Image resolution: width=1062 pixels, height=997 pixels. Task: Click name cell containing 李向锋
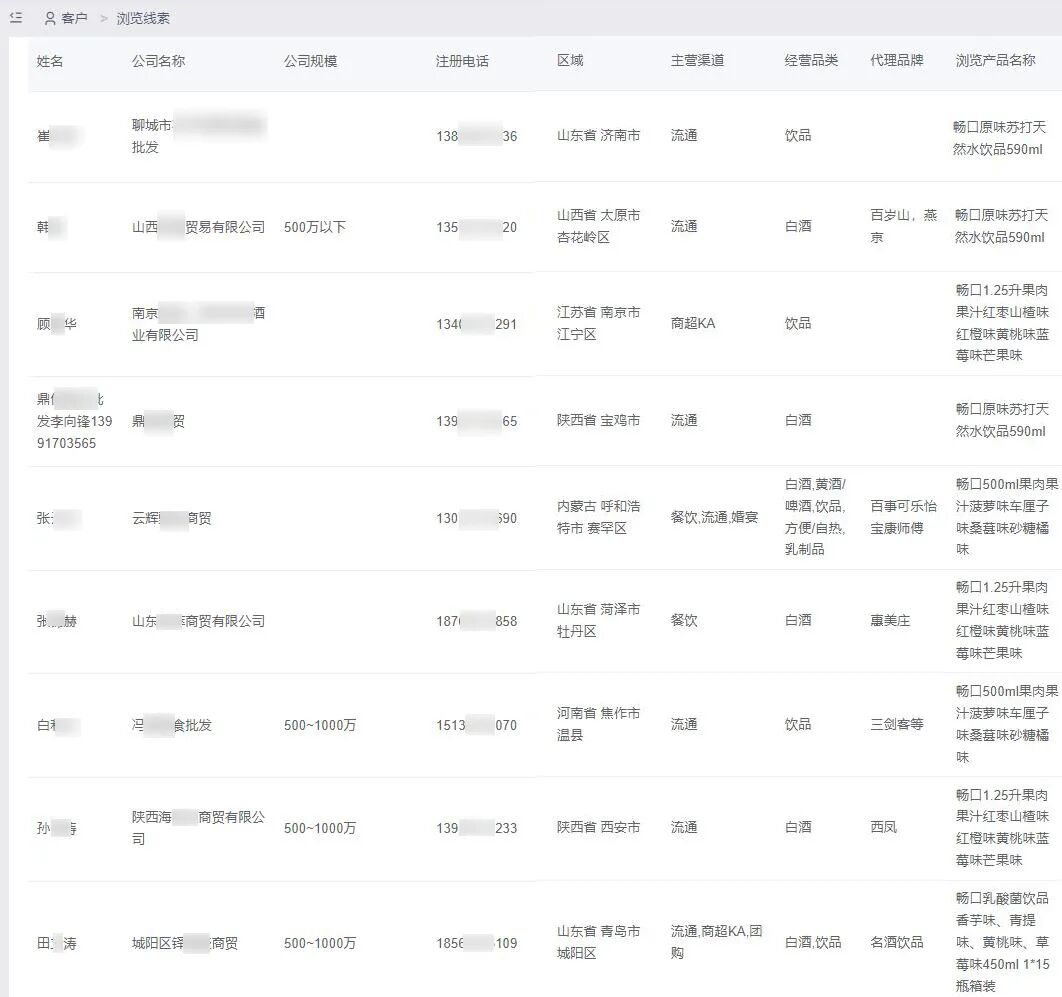(75, 421)
